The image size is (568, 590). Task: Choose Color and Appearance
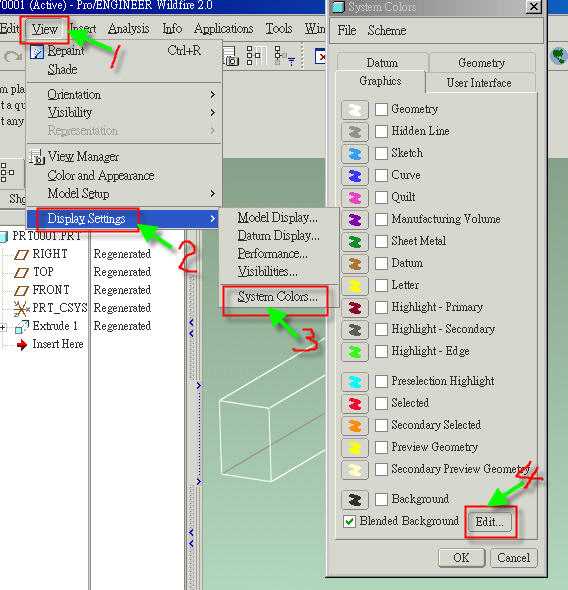(x=124, y=175)
